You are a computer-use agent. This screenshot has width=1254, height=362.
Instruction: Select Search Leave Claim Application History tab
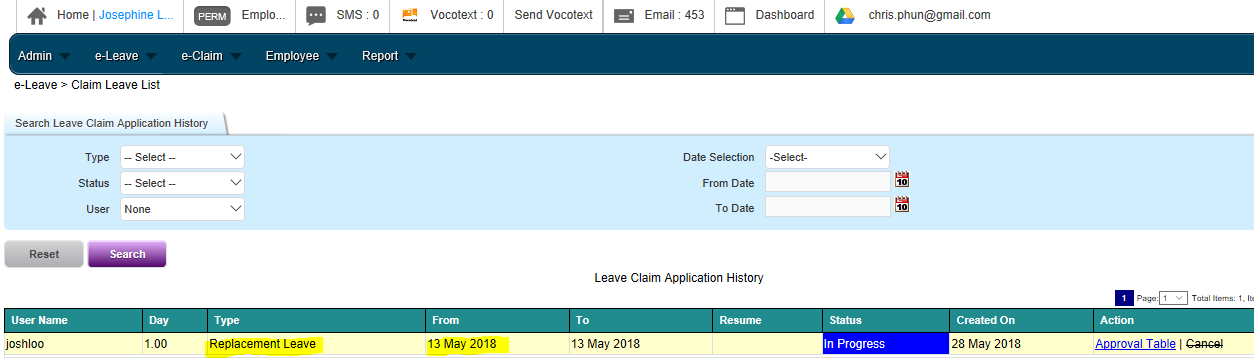click(x=112, y=123)
